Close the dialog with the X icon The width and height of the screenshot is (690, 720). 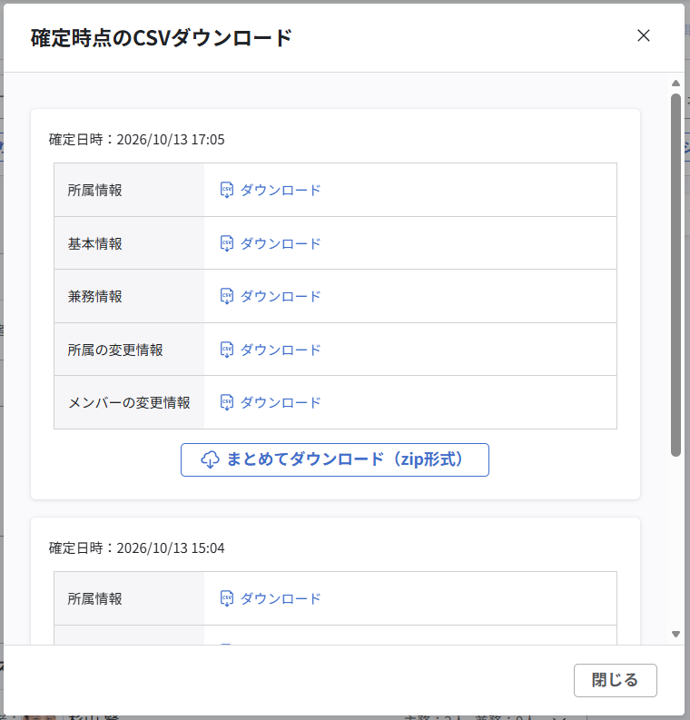pyautogui.click(x=643, y=35)
